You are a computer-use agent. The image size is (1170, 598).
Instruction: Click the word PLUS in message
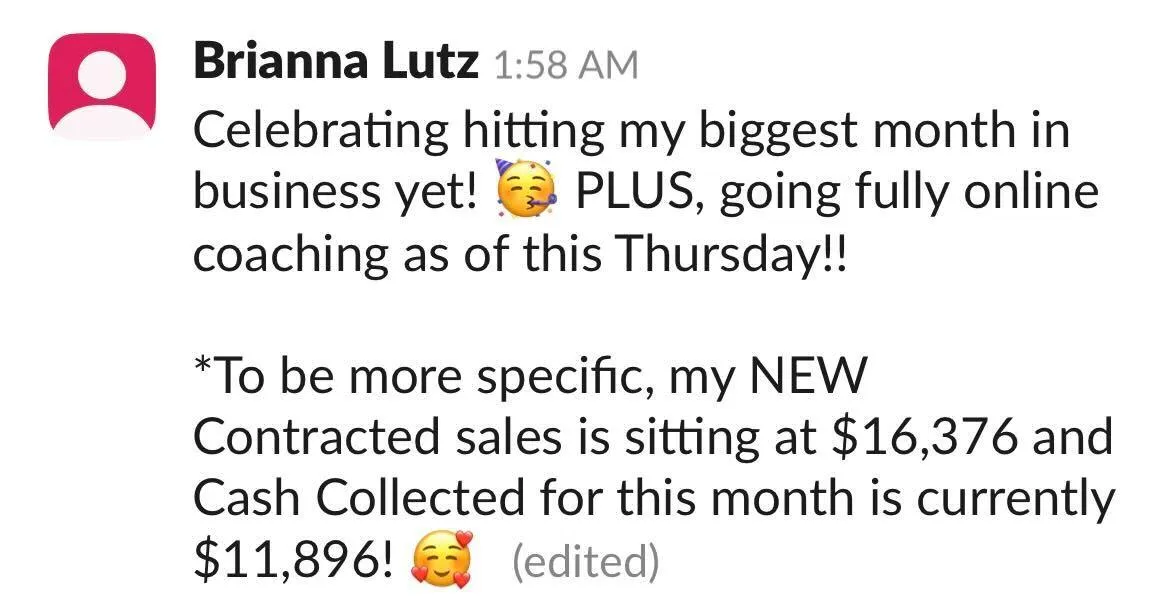pyautogui.click(x=637, y=192)
